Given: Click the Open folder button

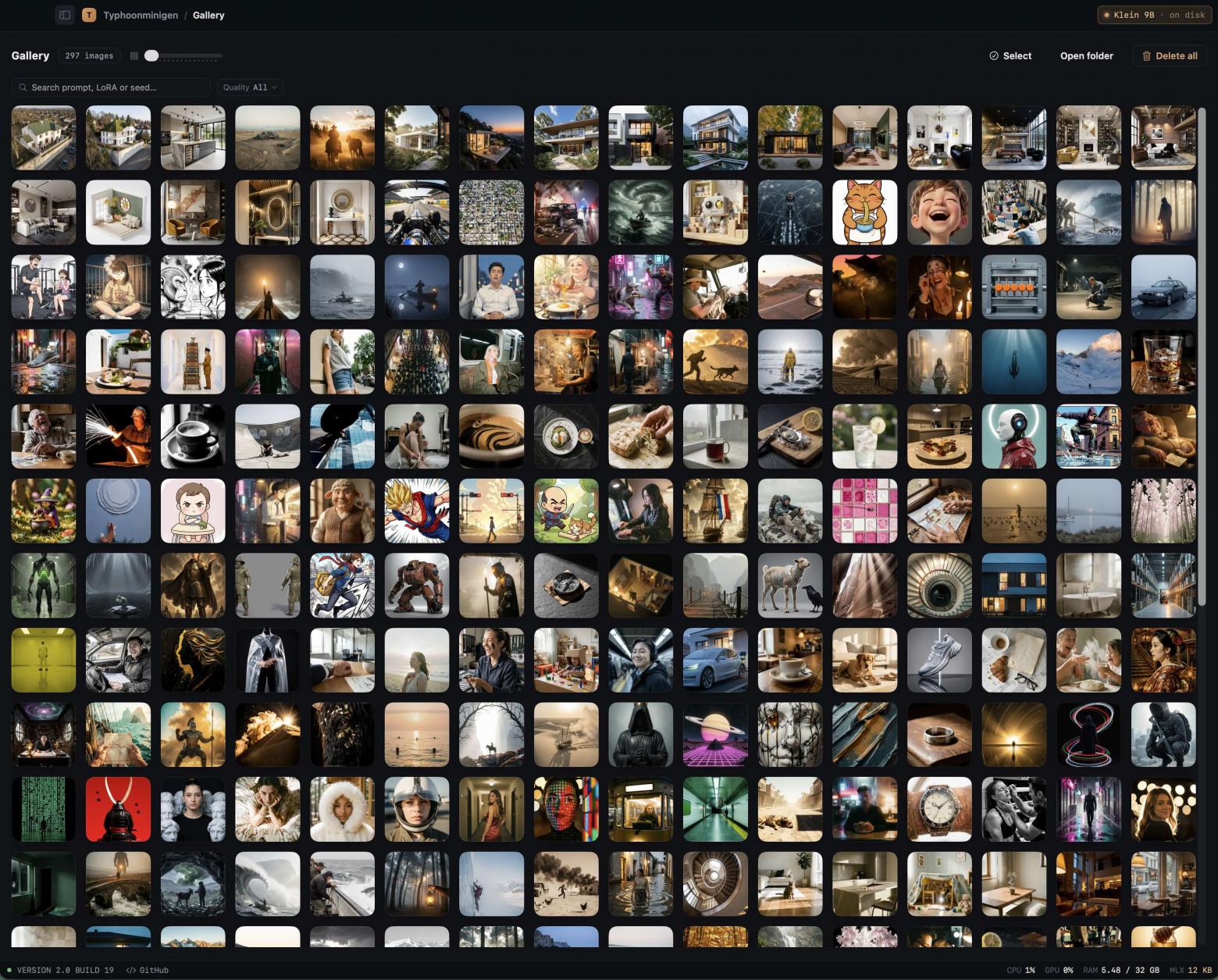Looking at the screenshot, I should click(1086, 56).
